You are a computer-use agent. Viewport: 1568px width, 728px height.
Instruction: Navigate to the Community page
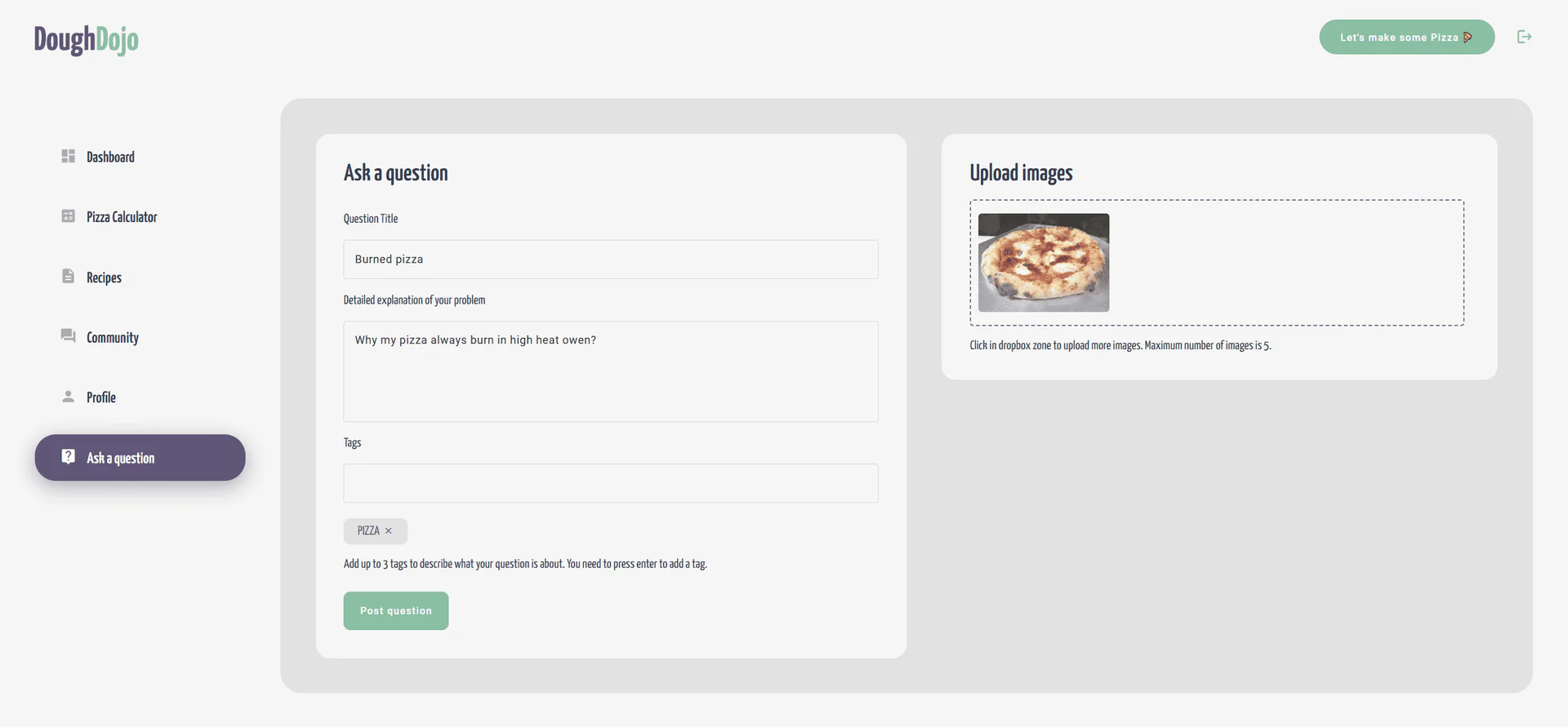coord(113,338)
